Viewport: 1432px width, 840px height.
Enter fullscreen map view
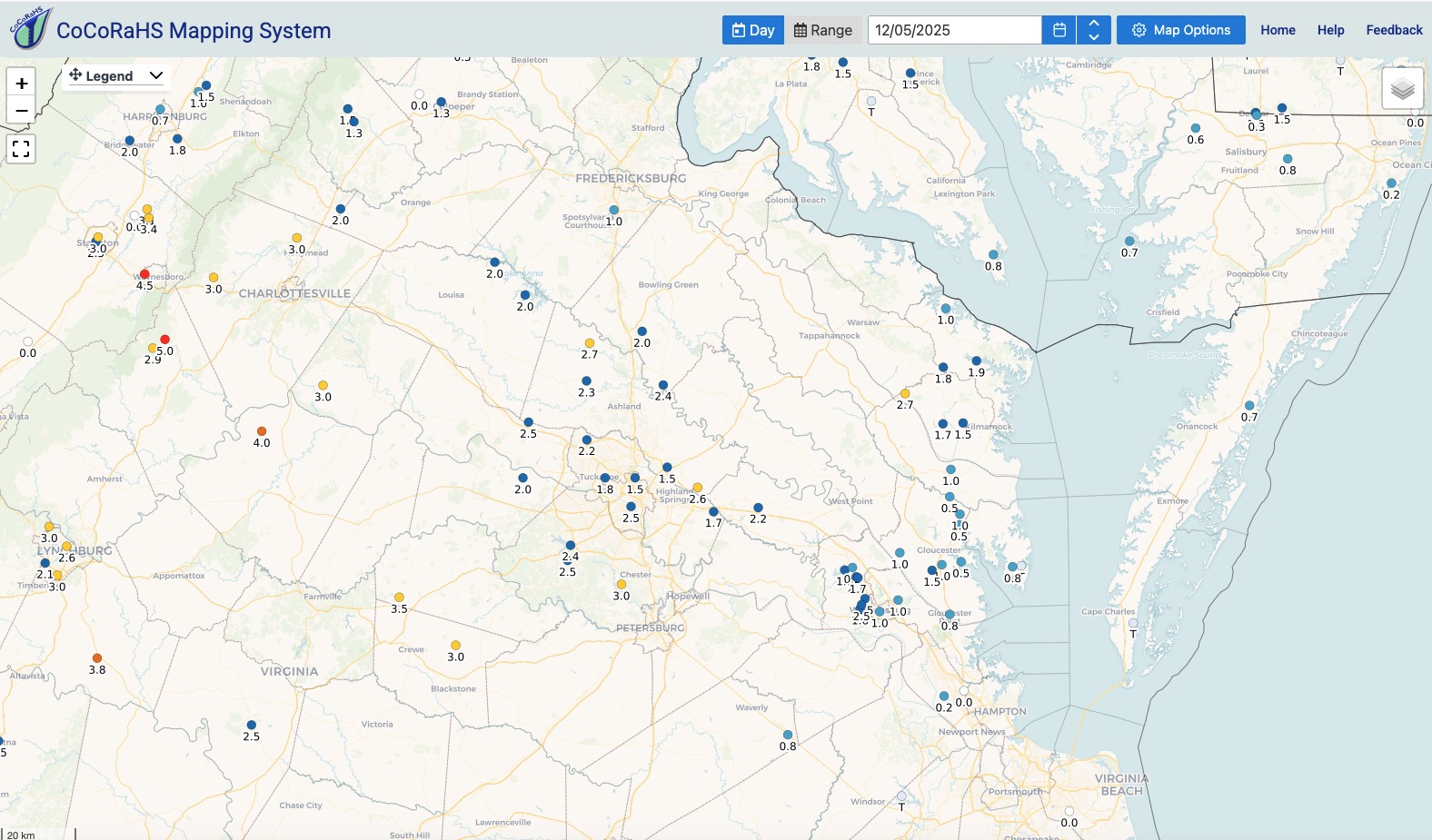click(x=22, y=149)
